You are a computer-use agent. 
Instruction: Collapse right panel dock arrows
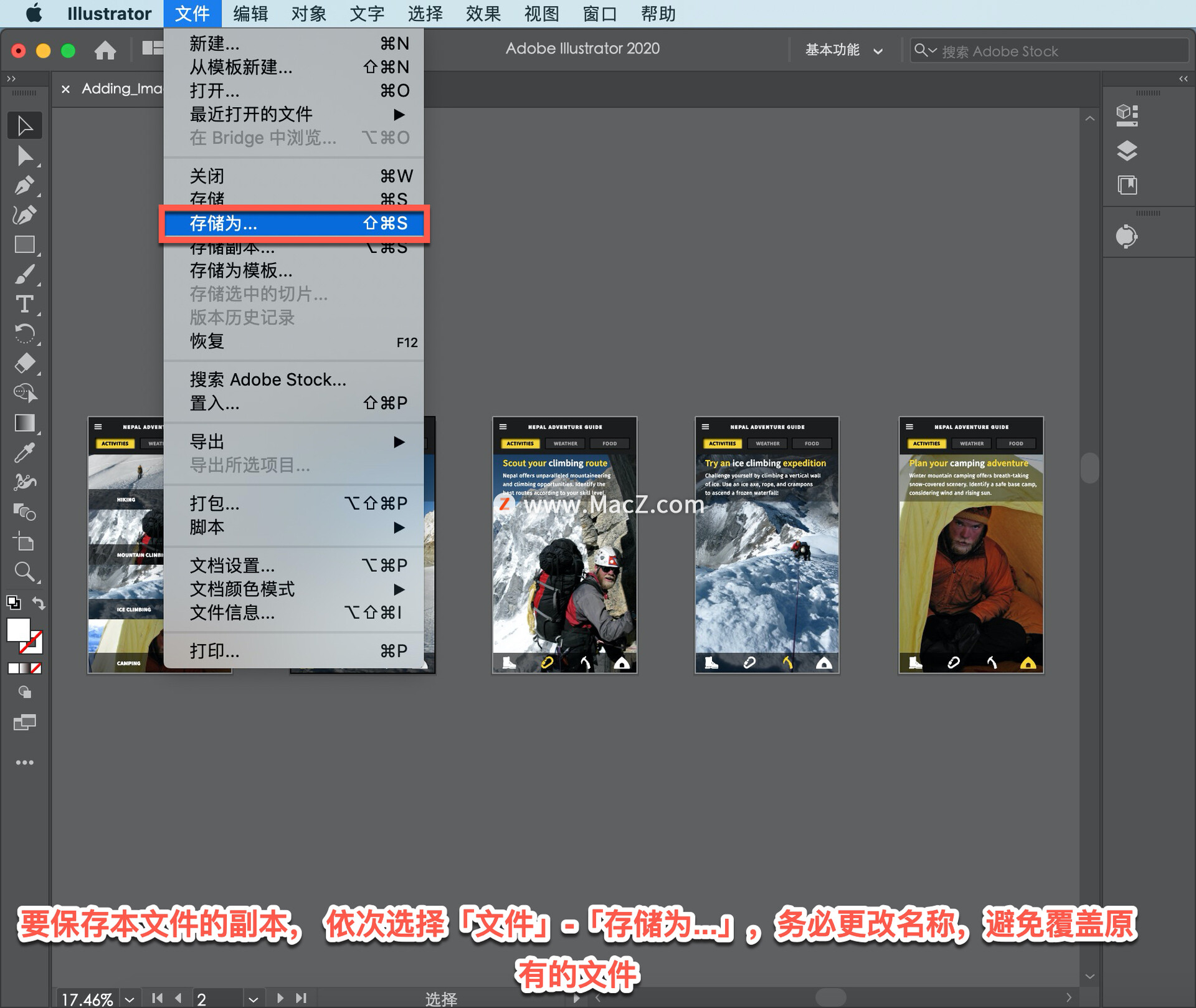[x=1183, y=78]
